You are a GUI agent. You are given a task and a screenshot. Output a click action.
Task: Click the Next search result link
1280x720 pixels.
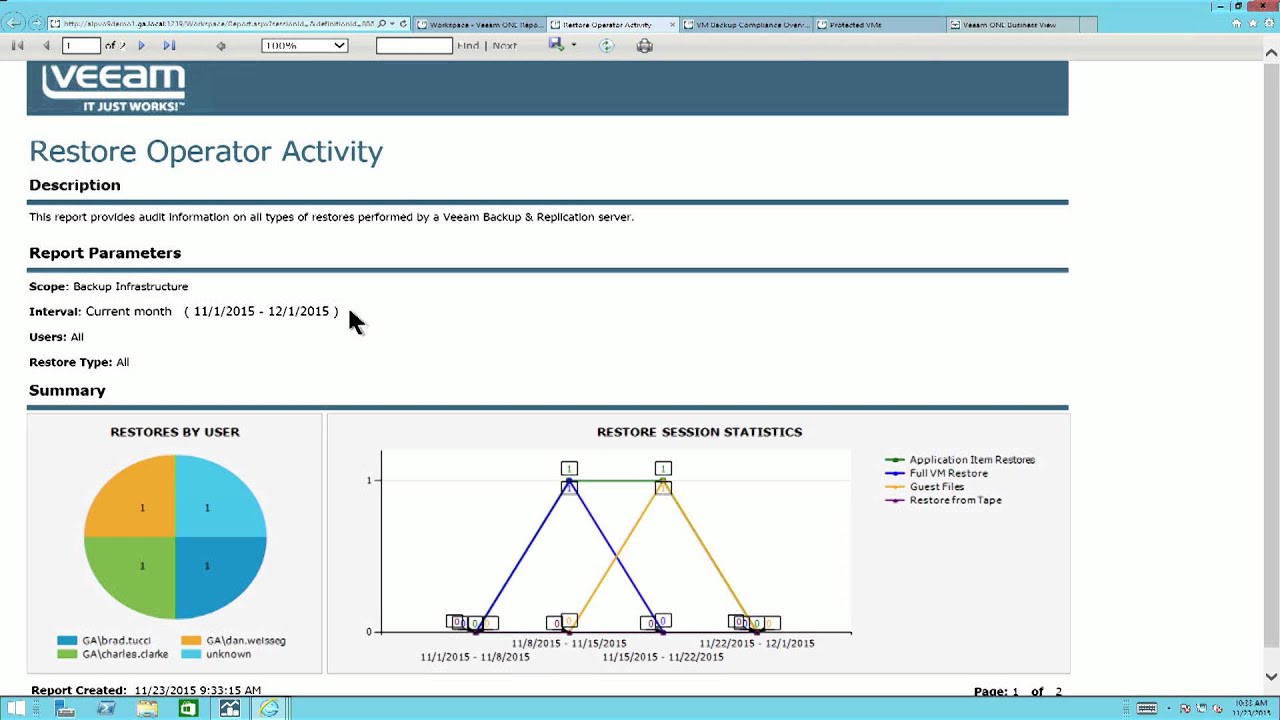coord(505,45)
